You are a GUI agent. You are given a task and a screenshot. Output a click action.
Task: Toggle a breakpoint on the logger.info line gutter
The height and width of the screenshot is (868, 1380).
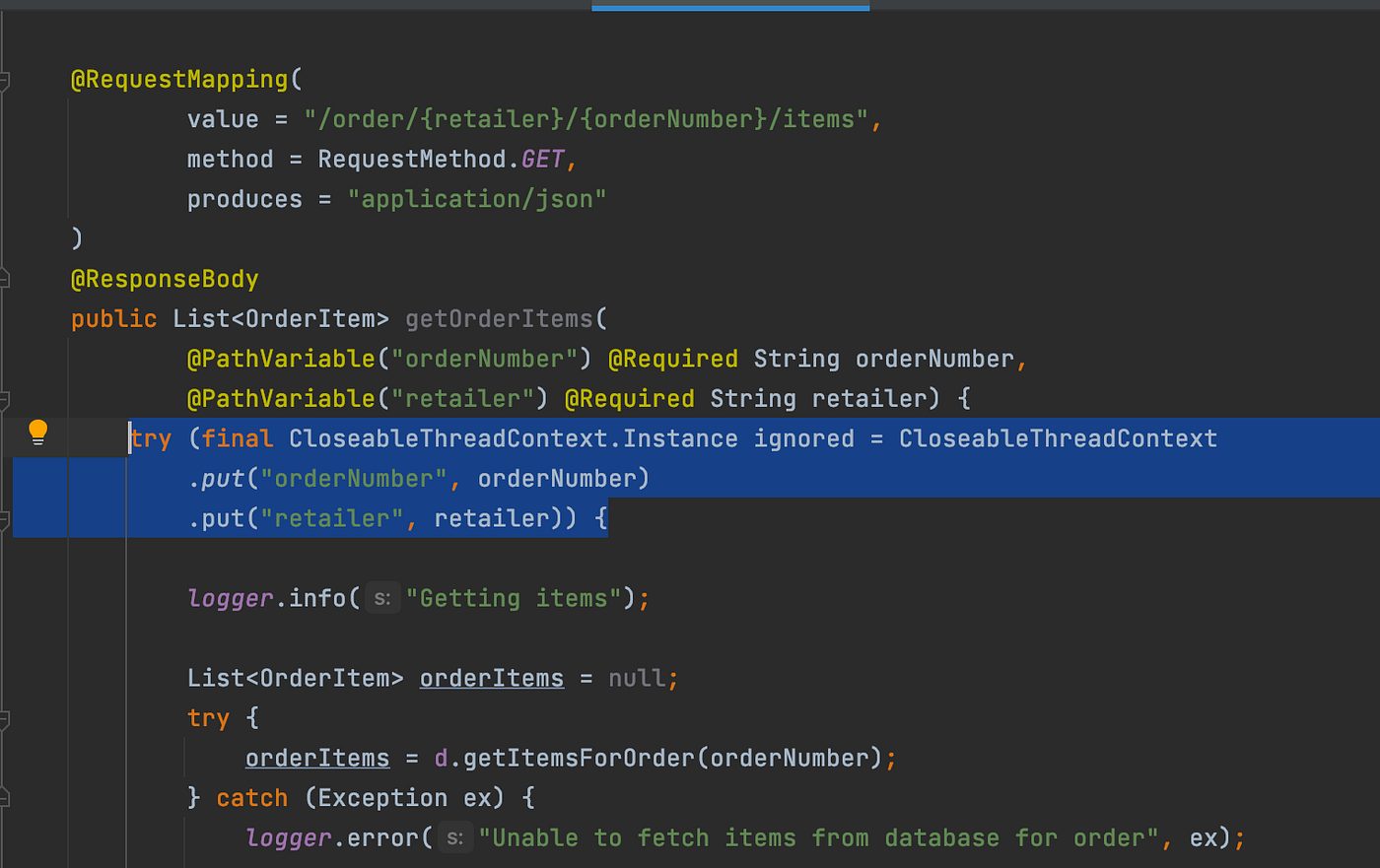tap(99, 597)
